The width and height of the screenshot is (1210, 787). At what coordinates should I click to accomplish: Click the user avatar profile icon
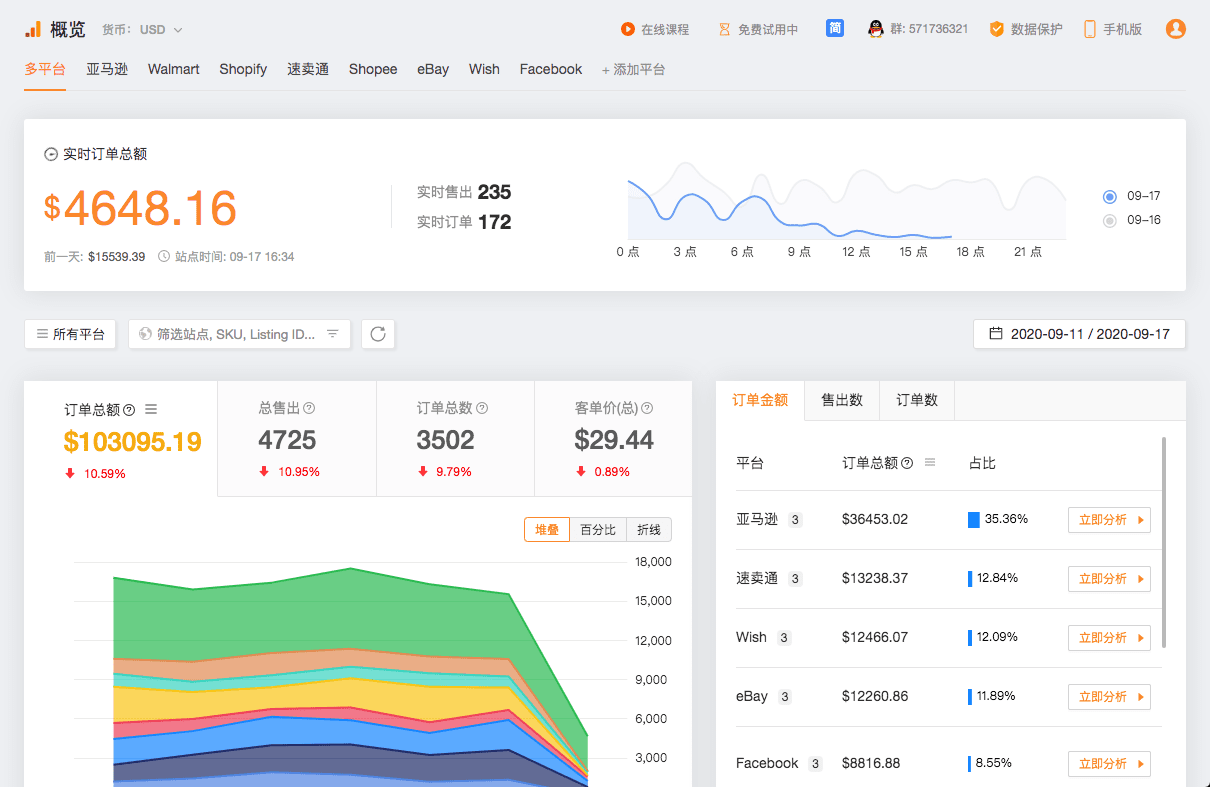pyautogui.click(x=1175, y=29)
